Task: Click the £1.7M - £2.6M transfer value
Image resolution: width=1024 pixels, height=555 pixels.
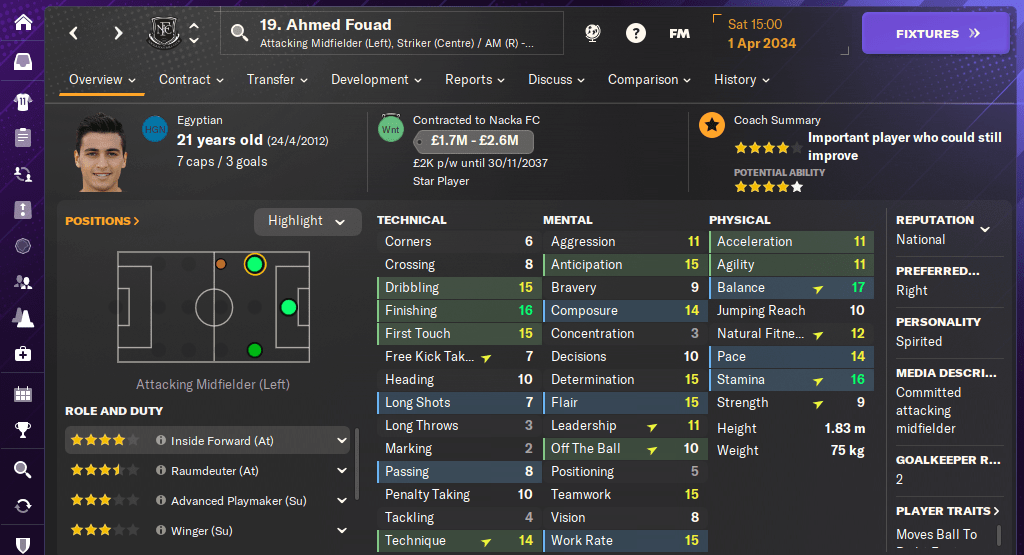Action: pos(473,141)
